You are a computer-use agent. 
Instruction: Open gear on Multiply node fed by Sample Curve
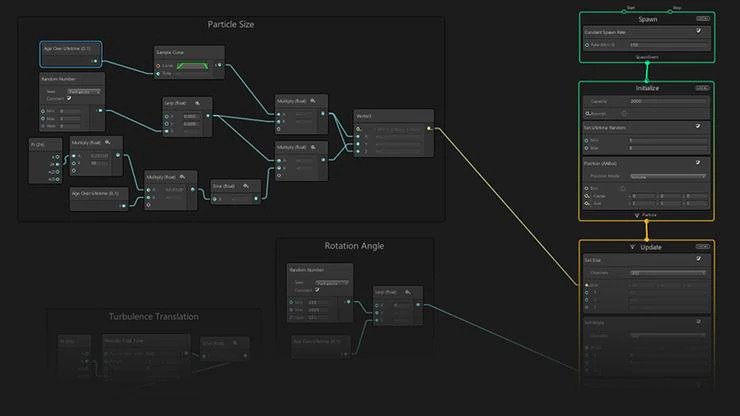[x=312, y=101]
